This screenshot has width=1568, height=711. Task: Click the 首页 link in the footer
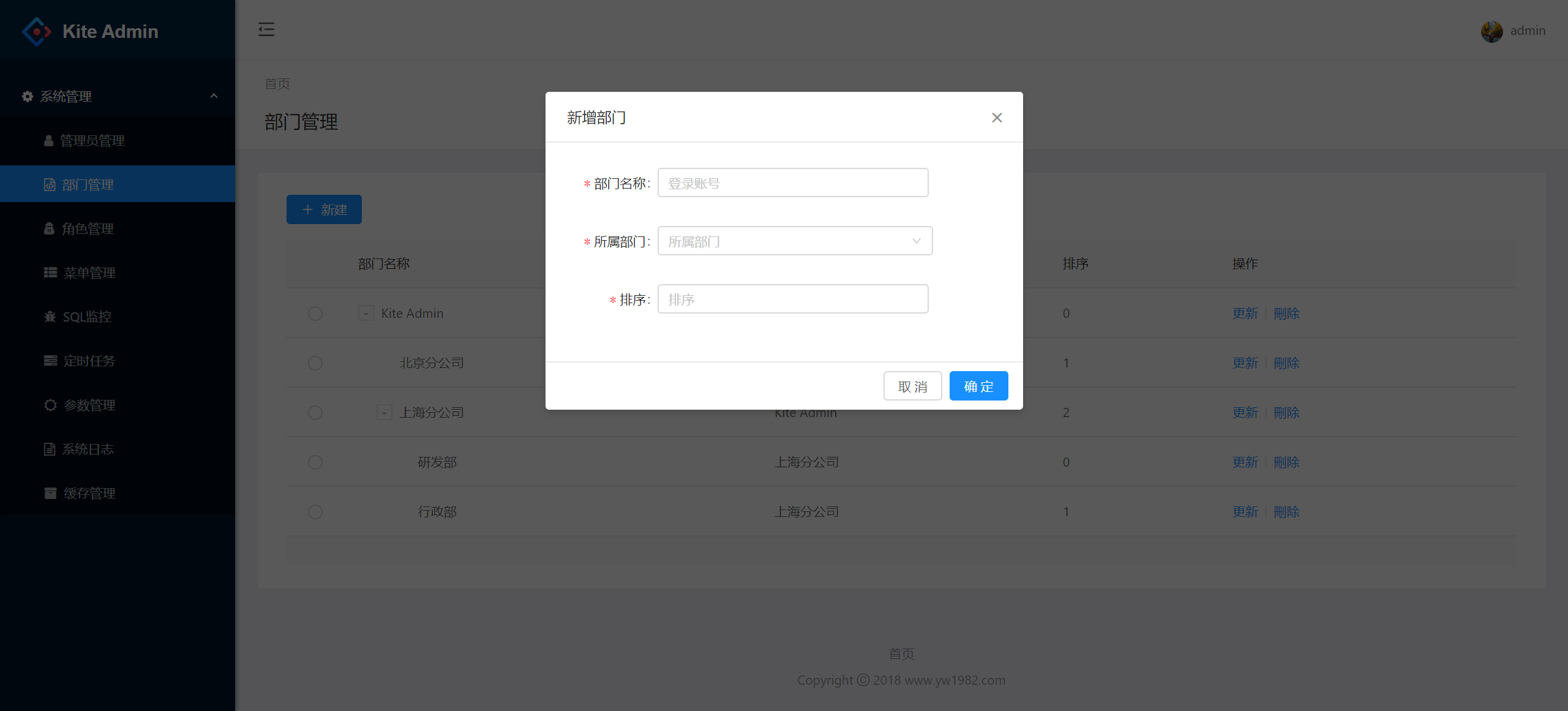[x=901, y=654]
